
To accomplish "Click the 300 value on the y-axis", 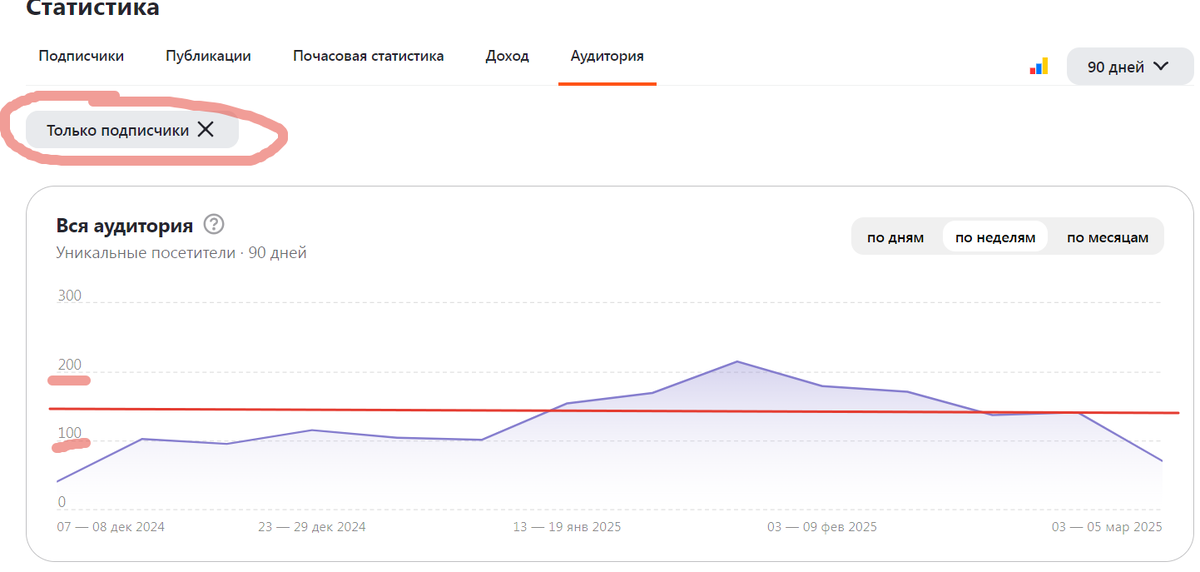I will pyautogui.click(x=69, y=296).
